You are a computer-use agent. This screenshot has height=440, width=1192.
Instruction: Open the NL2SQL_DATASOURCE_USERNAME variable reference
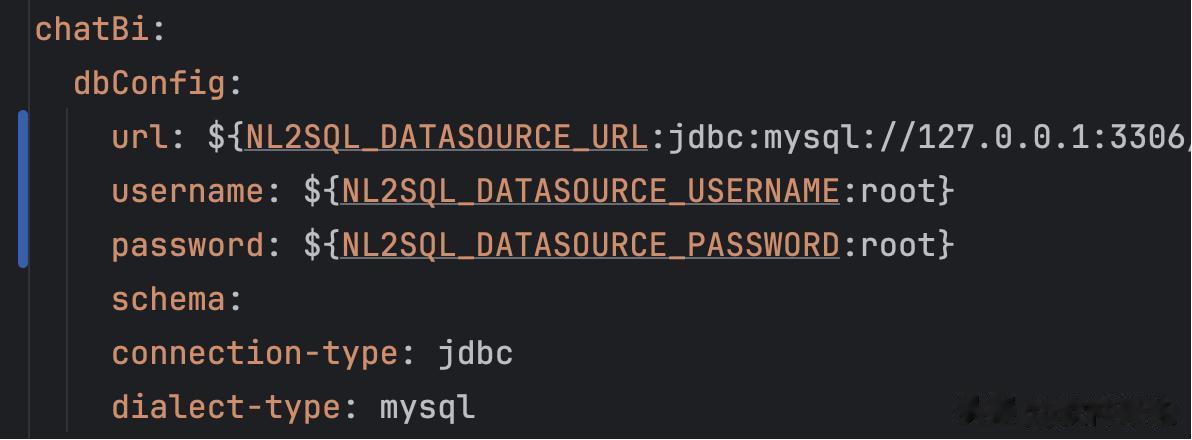tap(590, 191)
